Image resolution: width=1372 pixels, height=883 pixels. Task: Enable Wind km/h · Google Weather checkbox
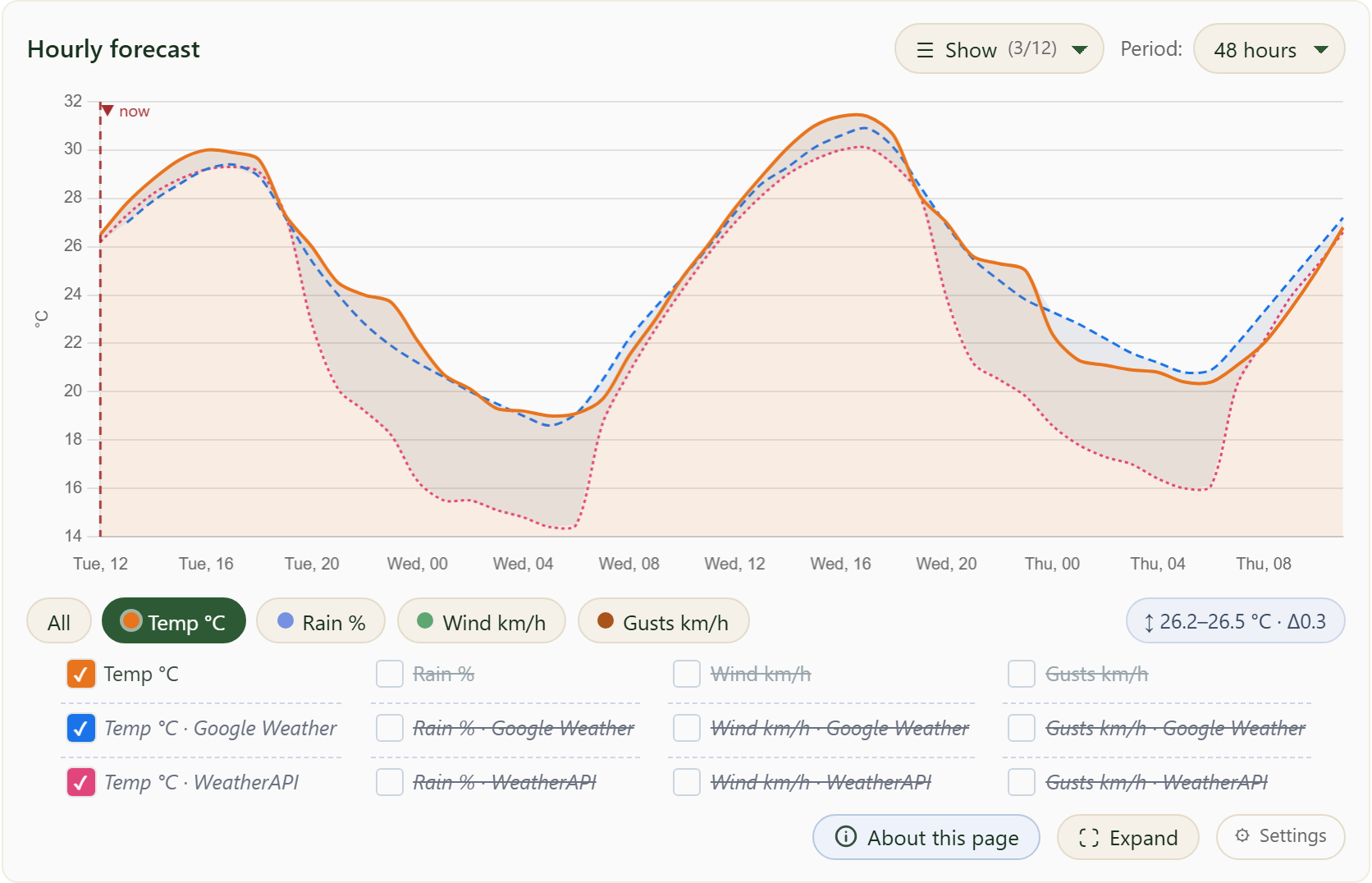point(687,728)
